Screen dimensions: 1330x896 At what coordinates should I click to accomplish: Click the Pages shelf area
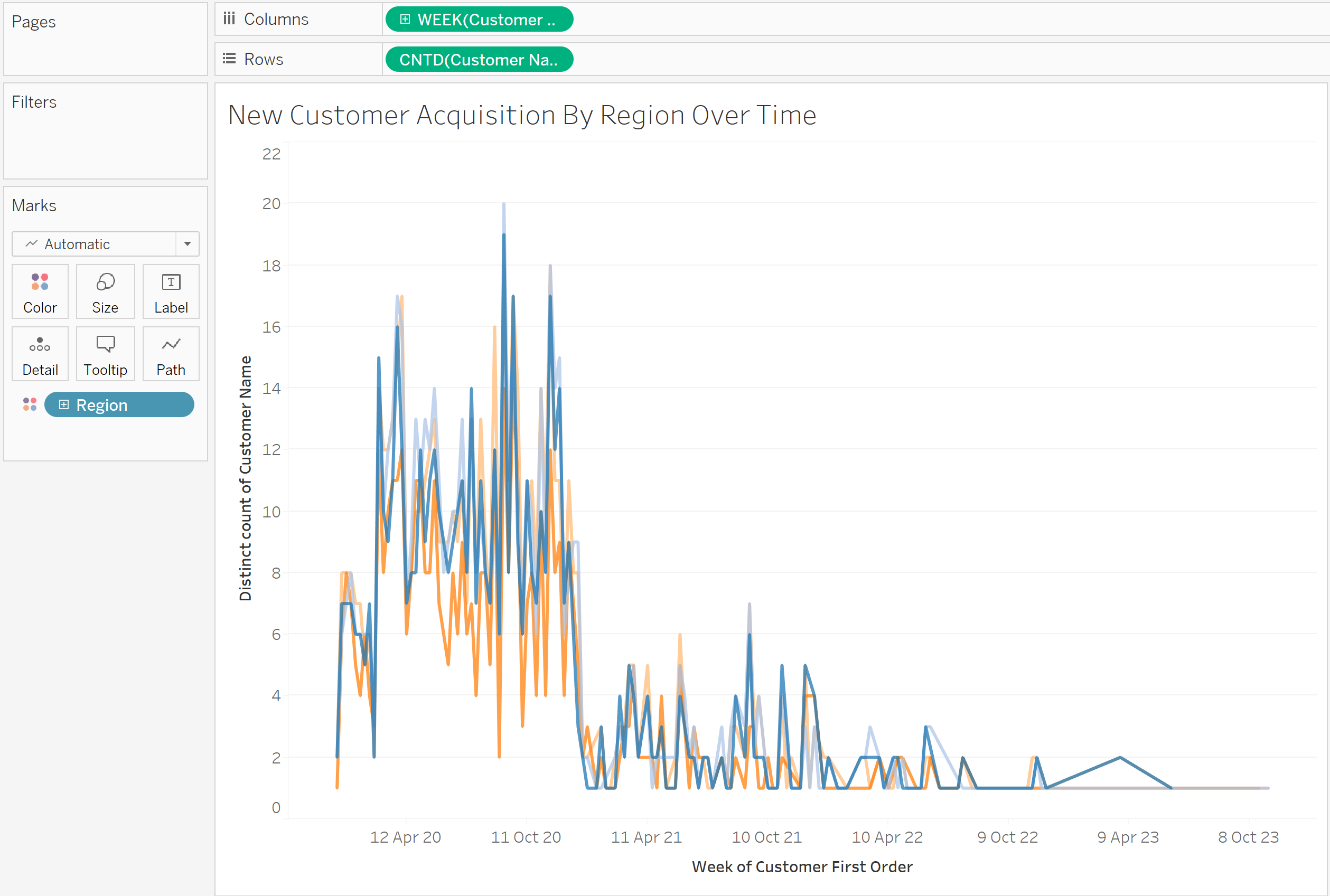(105, 46)
